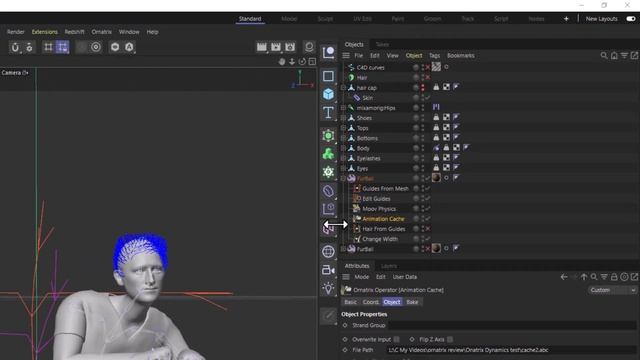Expand the Bottoms object
This screenshot has width=640, height=360.
343,138
